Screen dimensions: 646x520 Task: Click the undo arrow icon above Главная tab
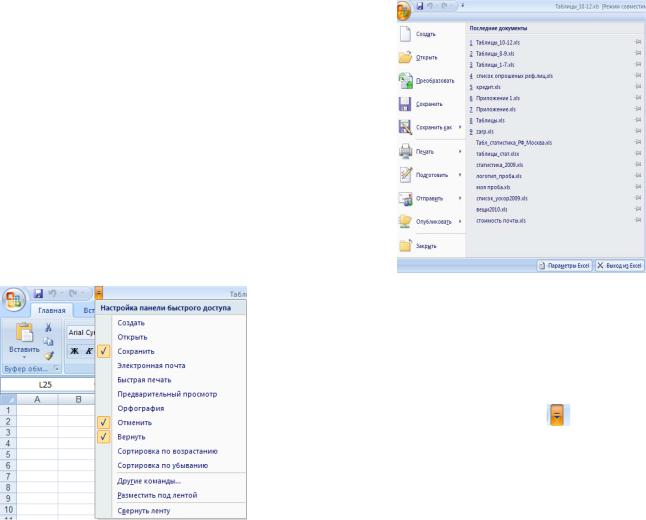pos(52,293)
